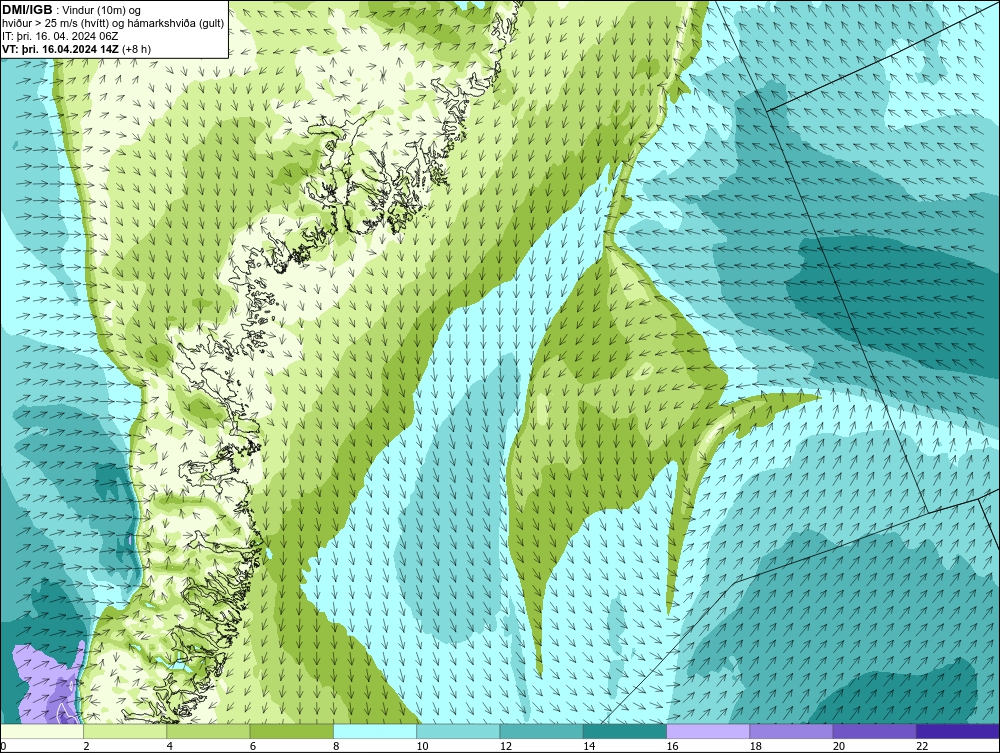Viewport: 1000px width, 753px height.
Task: Click the '16' label on the legend scale
Action: [x=672, y=747]
